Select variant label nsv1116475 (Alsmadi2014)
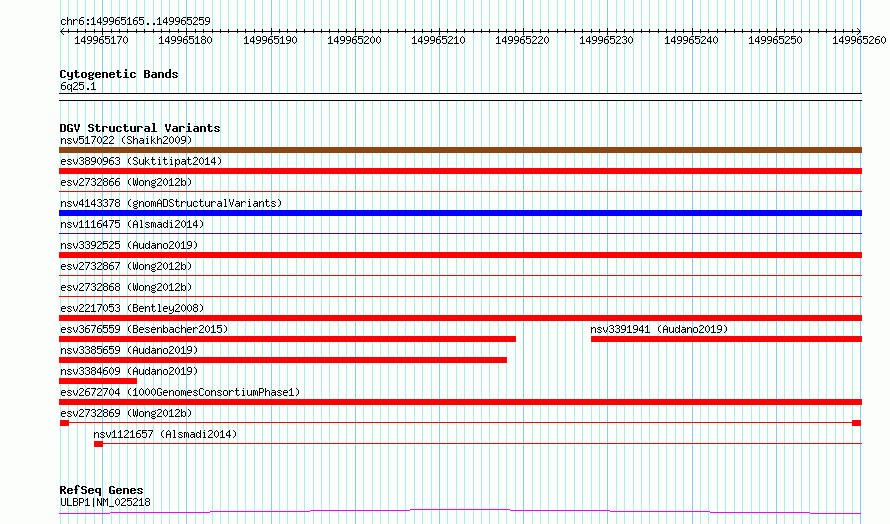 [x=132, y=224]
